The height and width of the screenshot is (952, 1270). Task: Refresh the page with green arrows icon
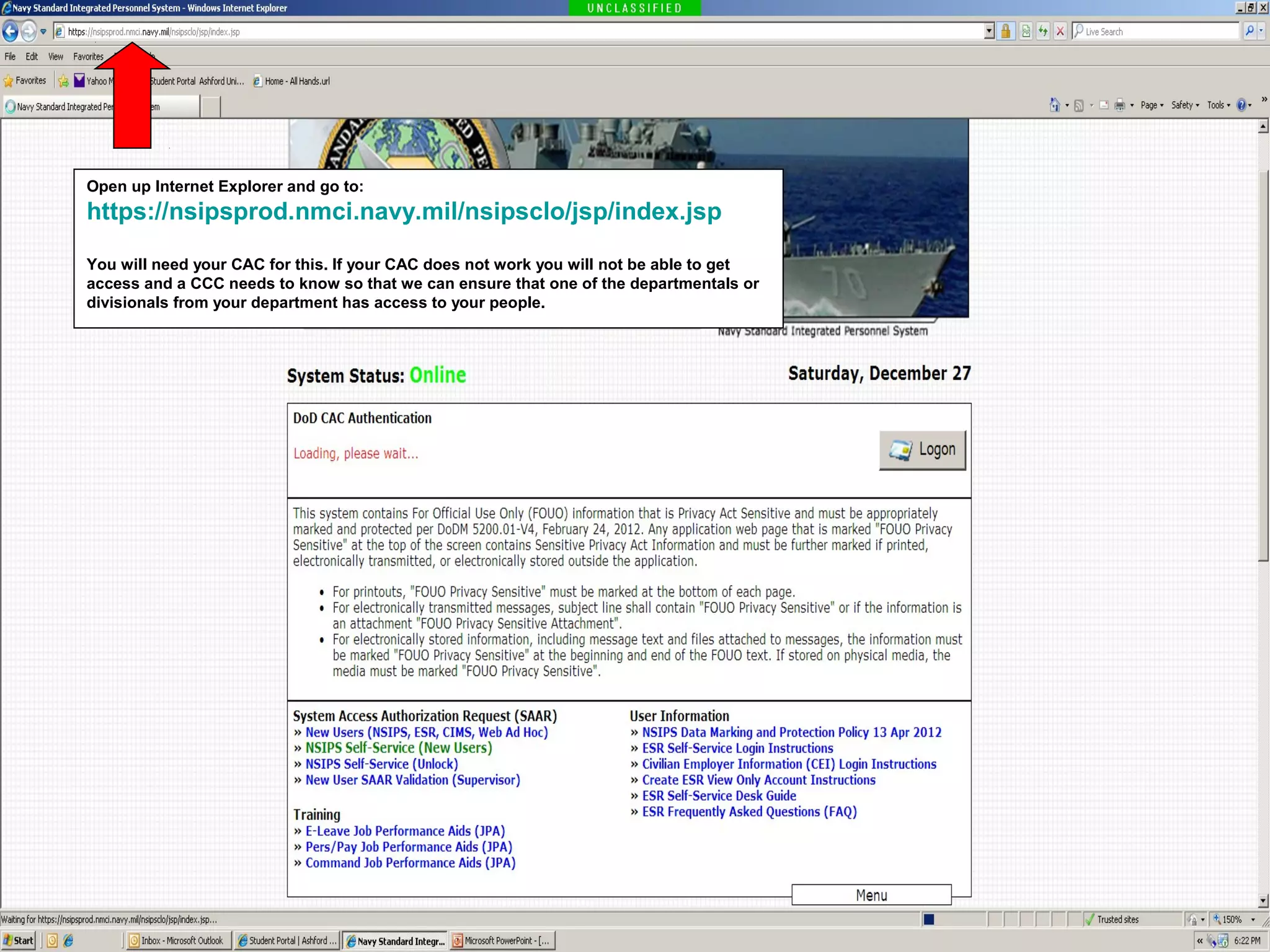[x=1044, y=31]
